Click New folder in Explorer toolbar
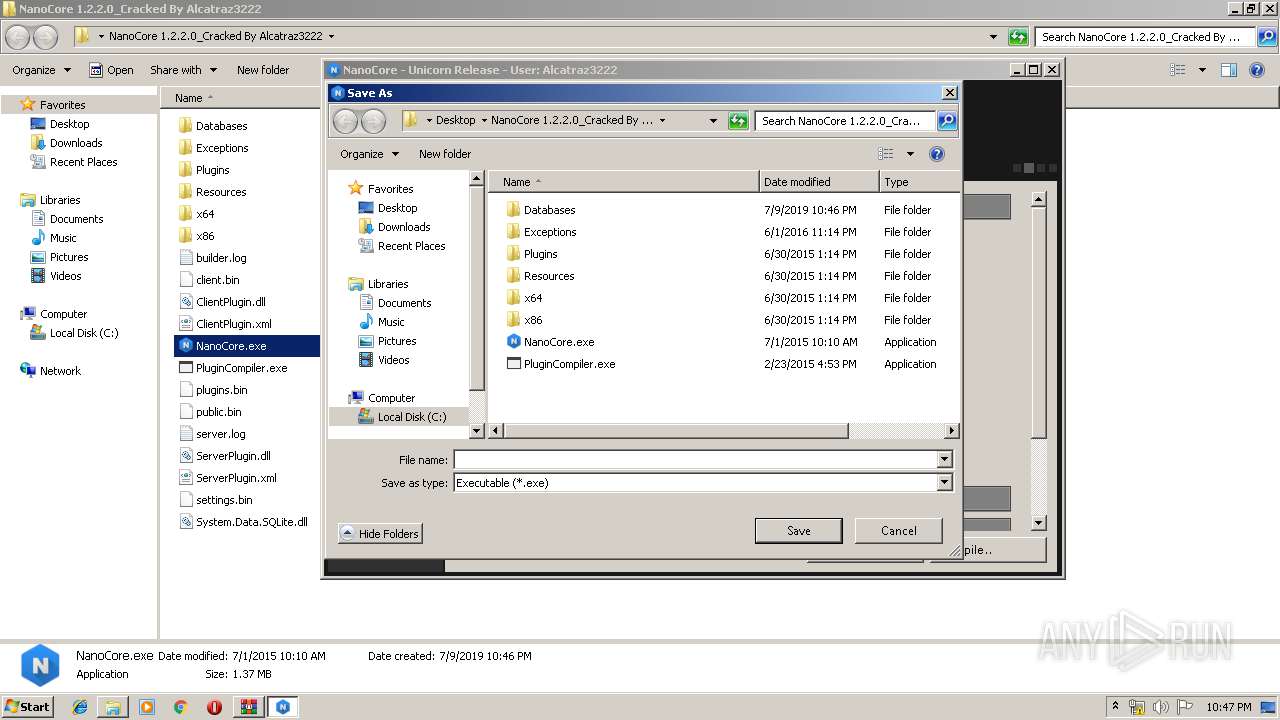The width and height of the screenshot is (1280, 720). pos(263,70)
